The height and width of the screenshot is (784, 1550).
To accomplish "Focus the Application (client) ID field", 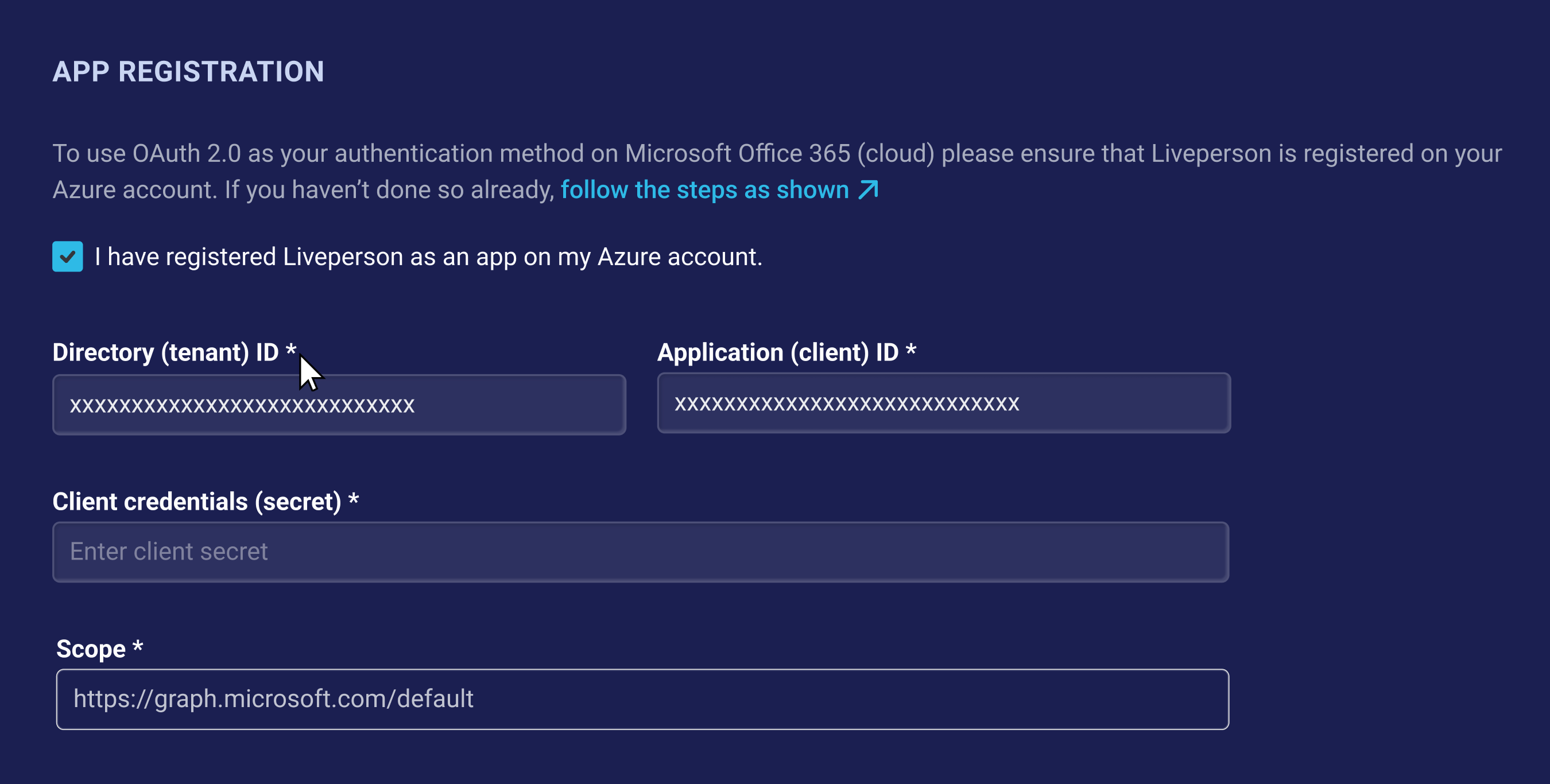I will click(943, 403).
